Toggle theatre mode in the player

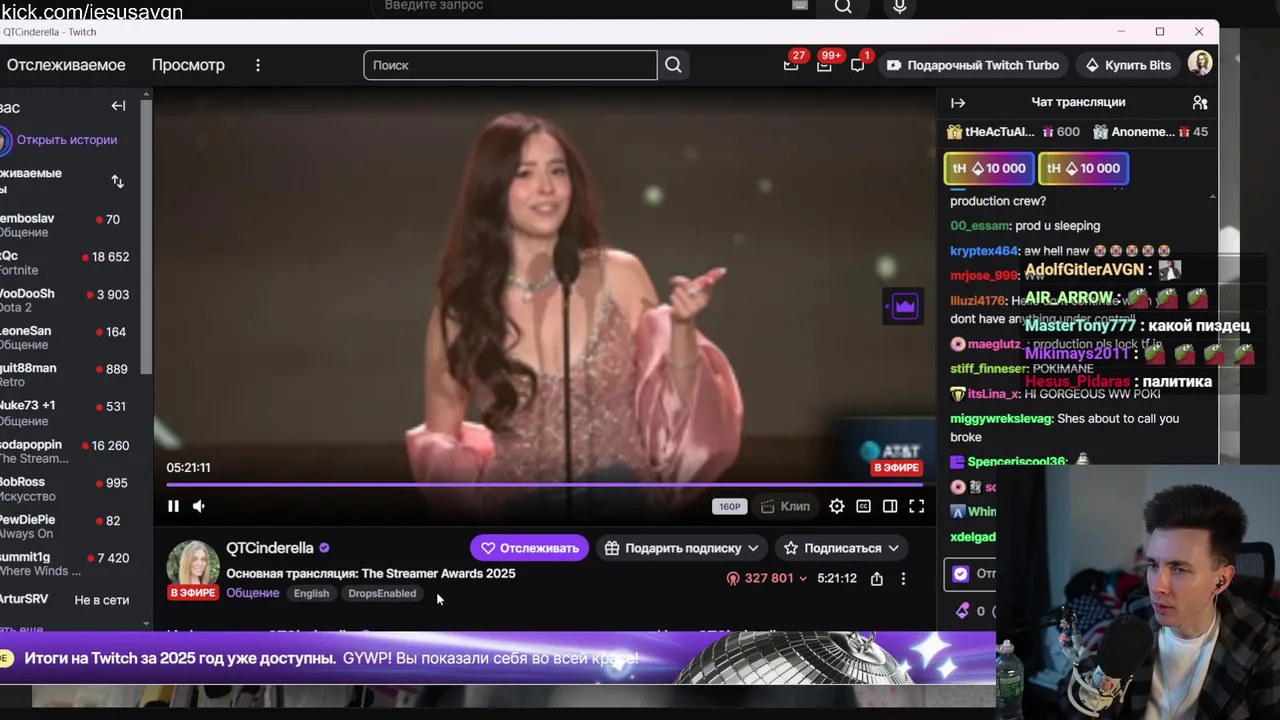coord(890,506)
